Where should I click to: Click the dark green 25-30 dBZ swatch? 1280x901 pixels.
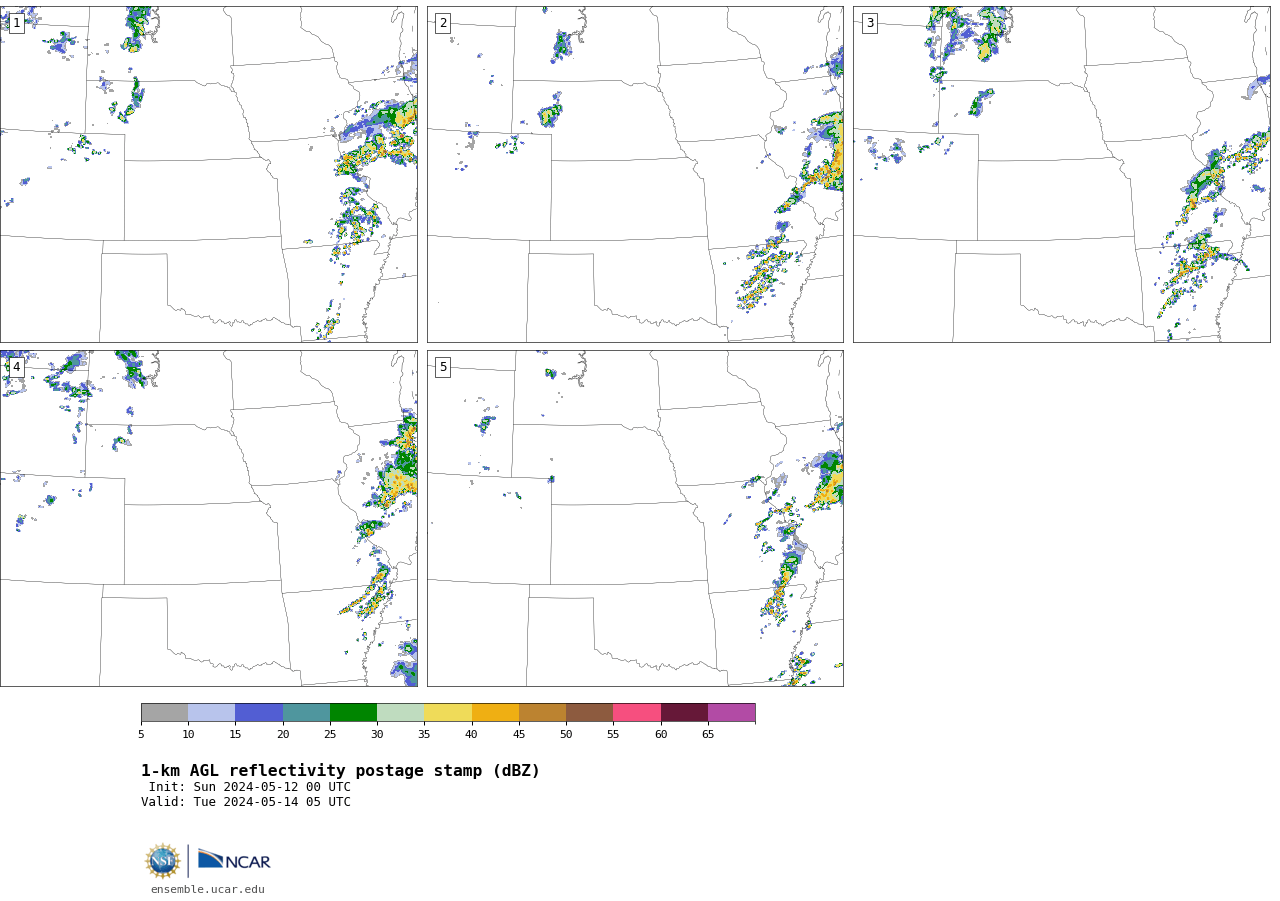[x=353, y=713]
